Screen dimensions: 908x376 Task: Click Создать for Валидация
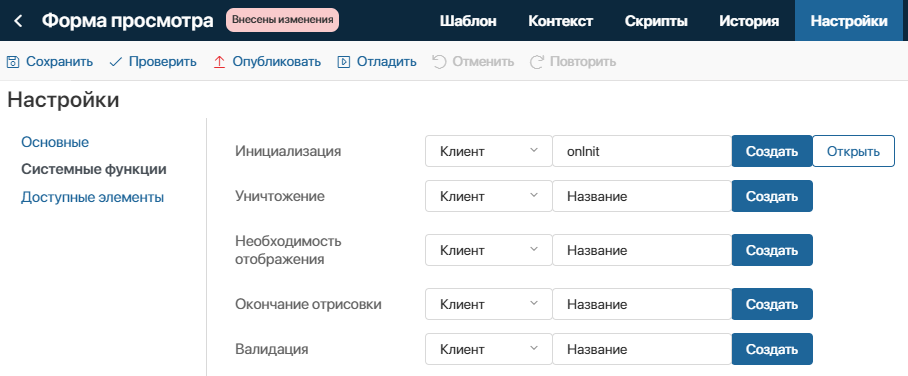pos(772,349)
